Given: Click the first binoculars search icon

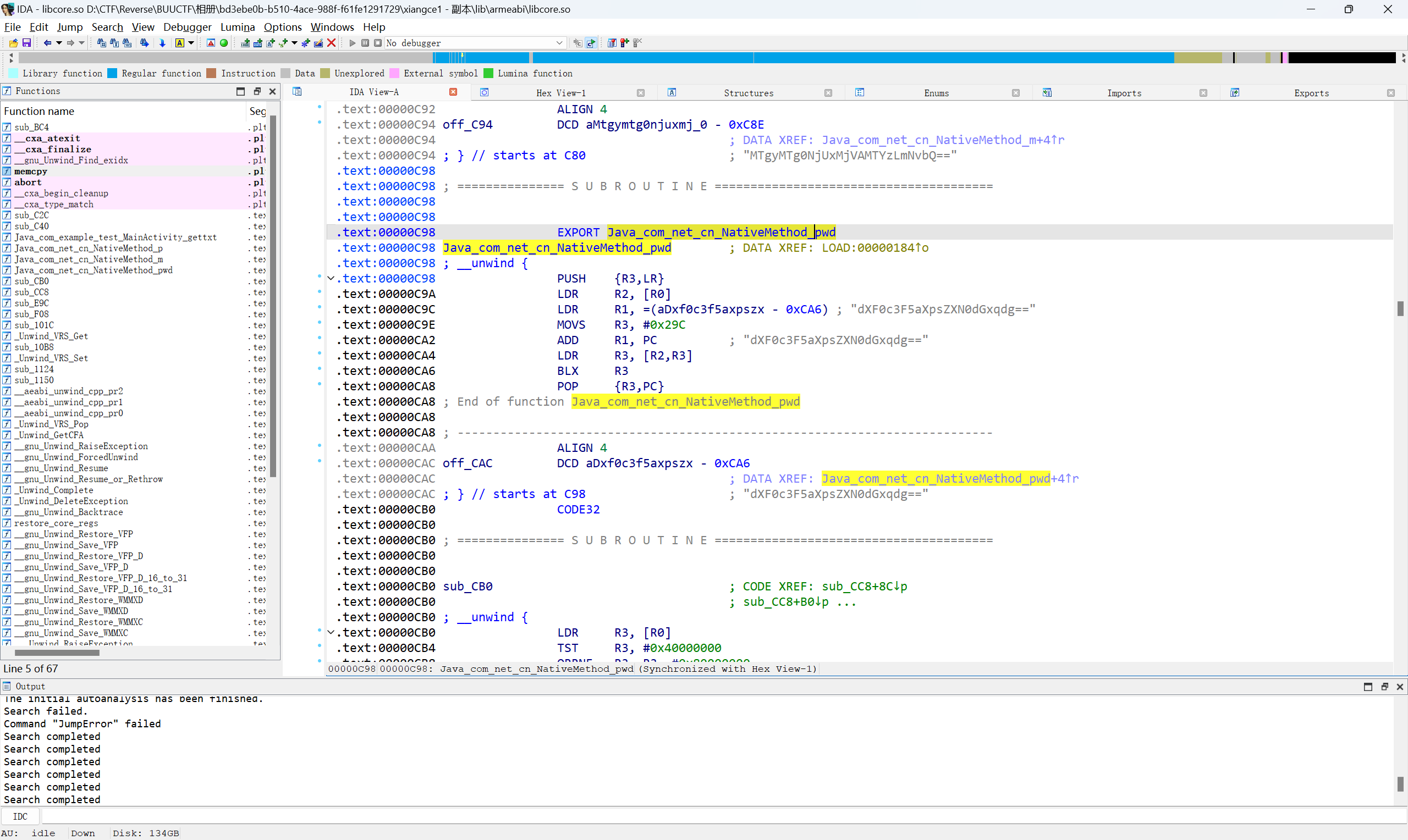Looking at the screenshot, I should (x=101, y=43).
